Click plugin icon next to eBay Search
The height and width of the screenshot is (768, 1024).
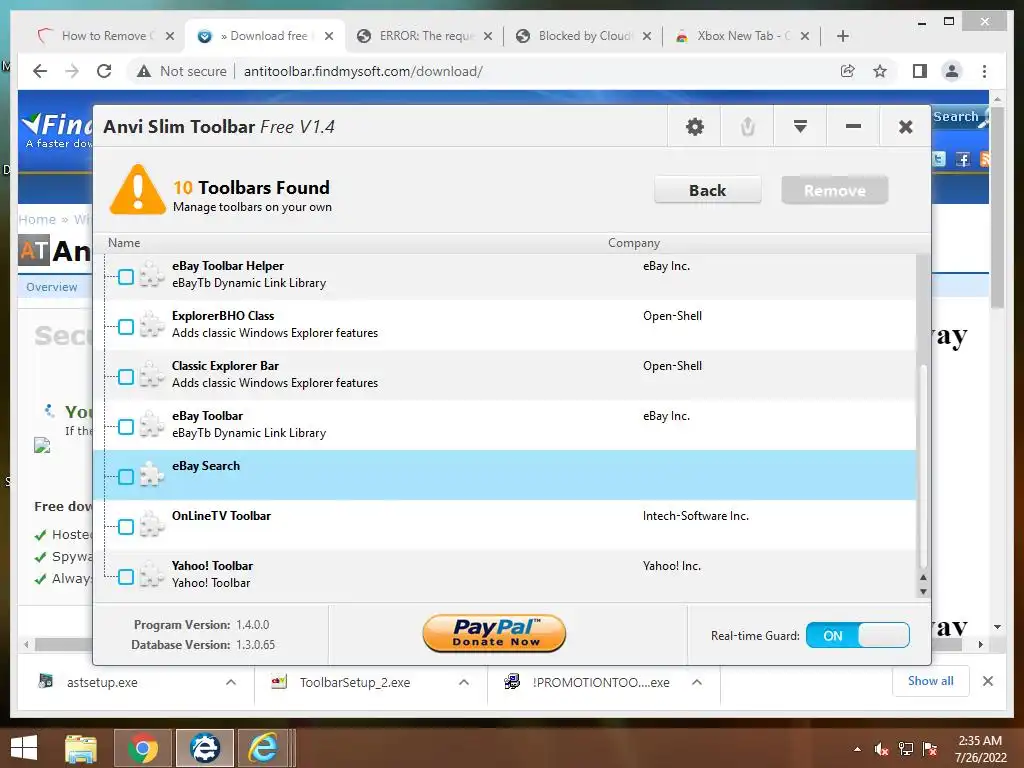[152, 474]
